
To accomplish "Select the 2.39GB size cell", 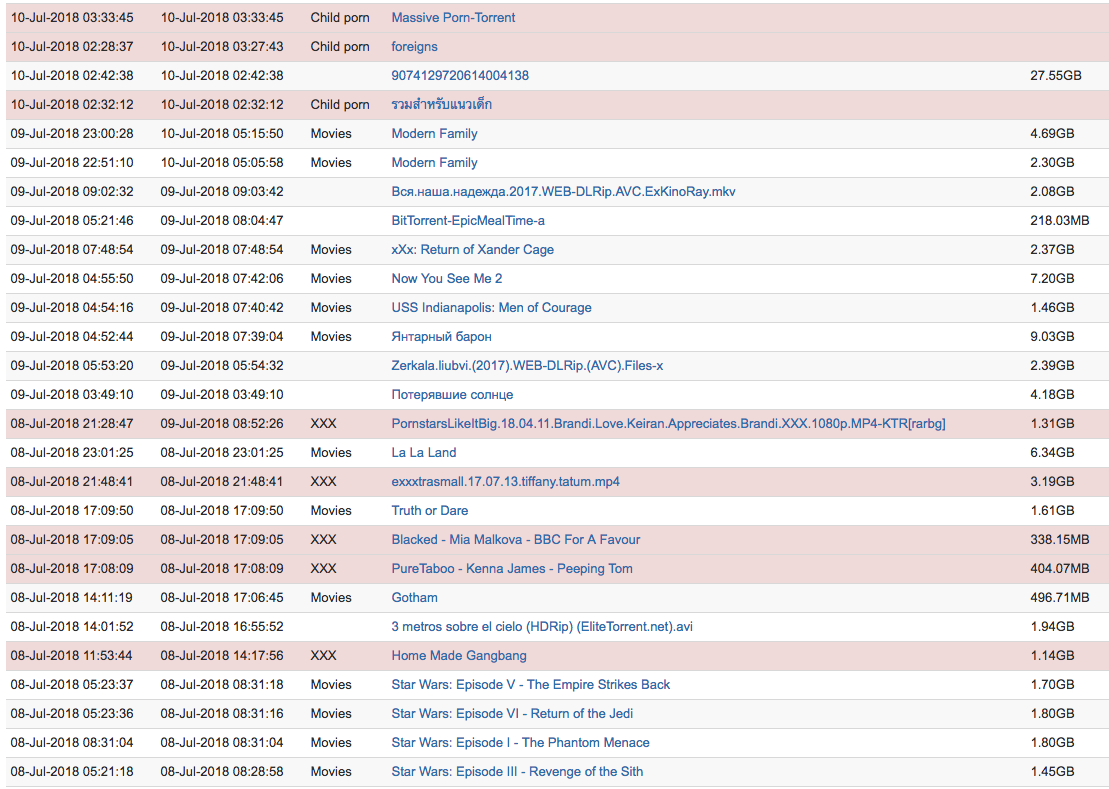I will tap(1052, 366).
